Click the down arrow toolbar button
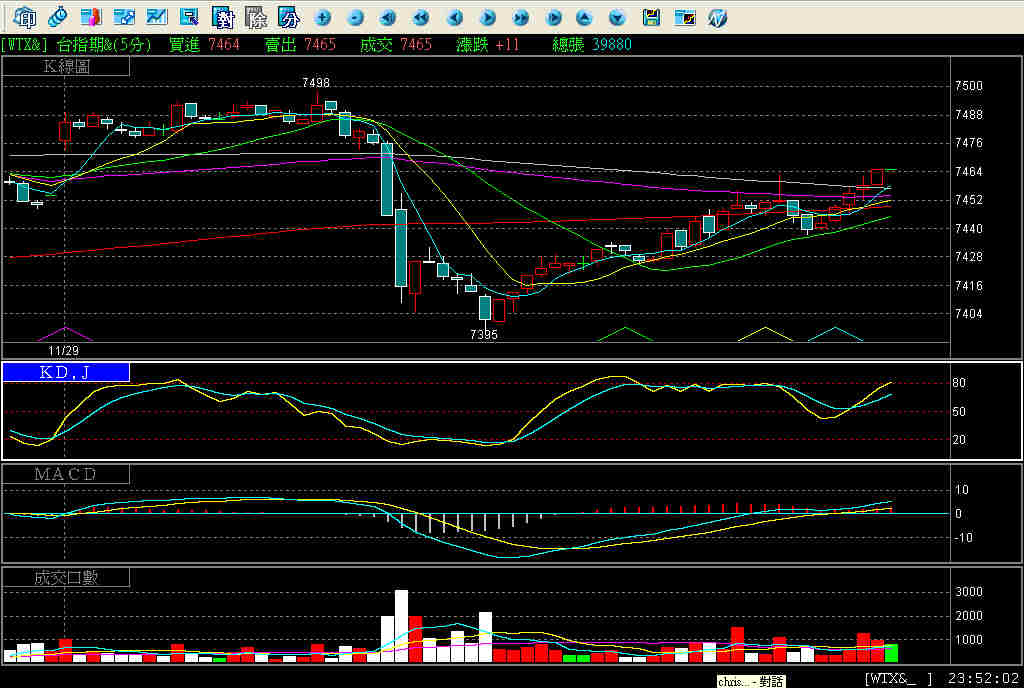Viewport: 1024px width, 688px height. click(x=617, y=18)
